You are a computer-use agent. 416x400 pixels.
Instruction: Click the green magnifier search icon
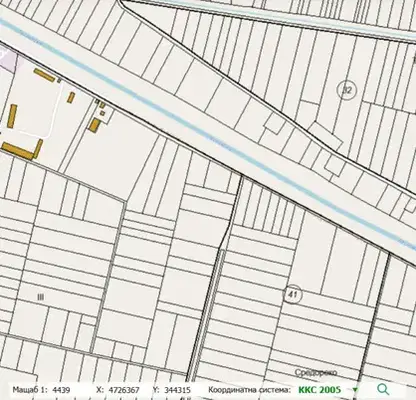click(383, 389)
